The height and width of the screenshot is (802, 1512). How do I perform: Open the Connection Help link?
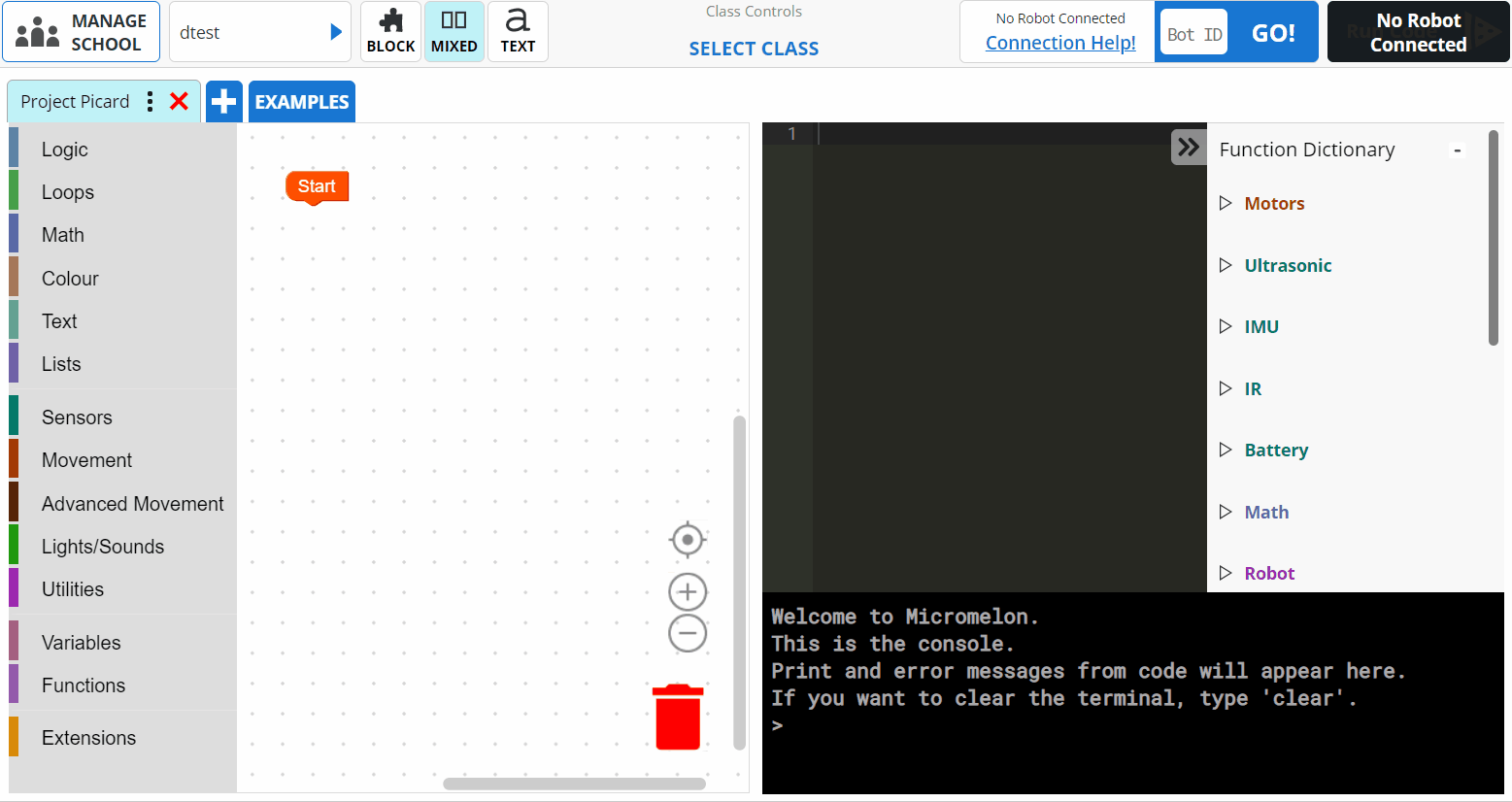(1059, 43)
